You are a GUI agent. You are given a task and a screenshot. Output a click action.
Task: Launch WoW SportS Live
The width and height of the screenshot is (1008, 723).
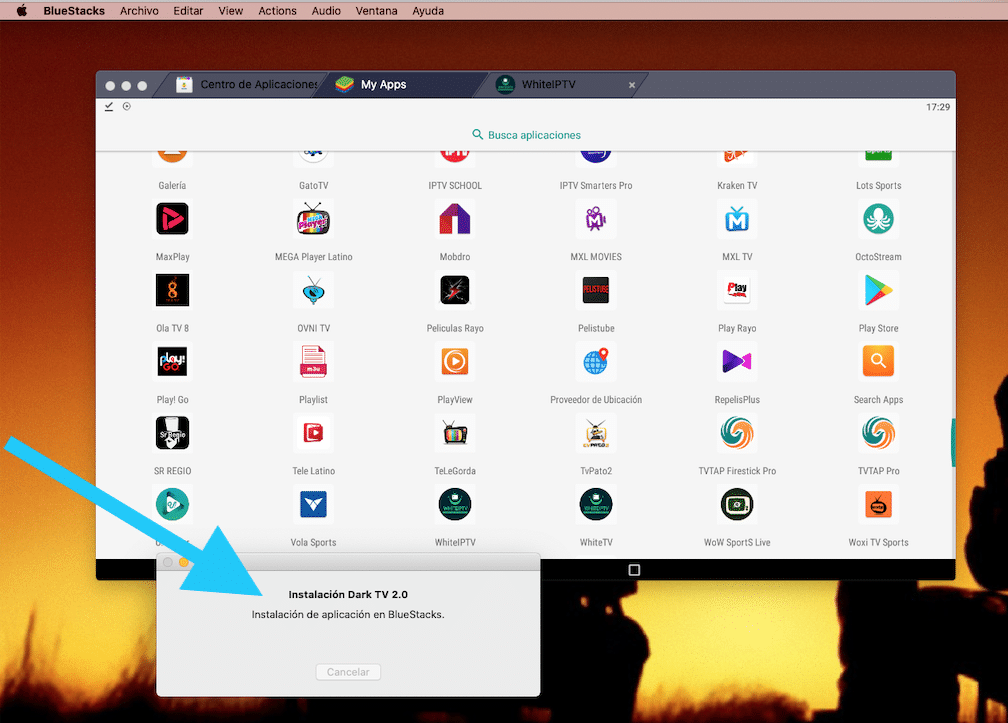[x=737, y=504]
